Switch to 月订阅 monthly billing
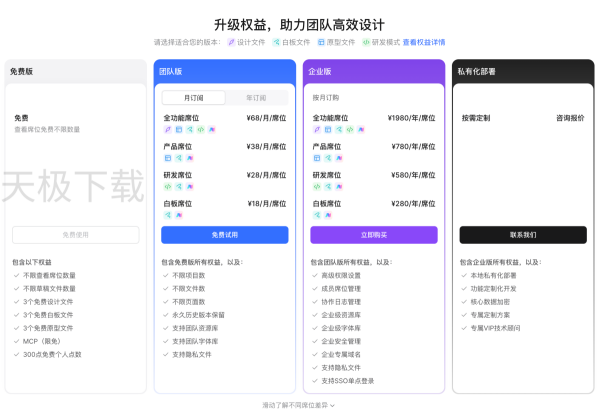This screenshot has width=600, height=415. [x=194, y=98]
